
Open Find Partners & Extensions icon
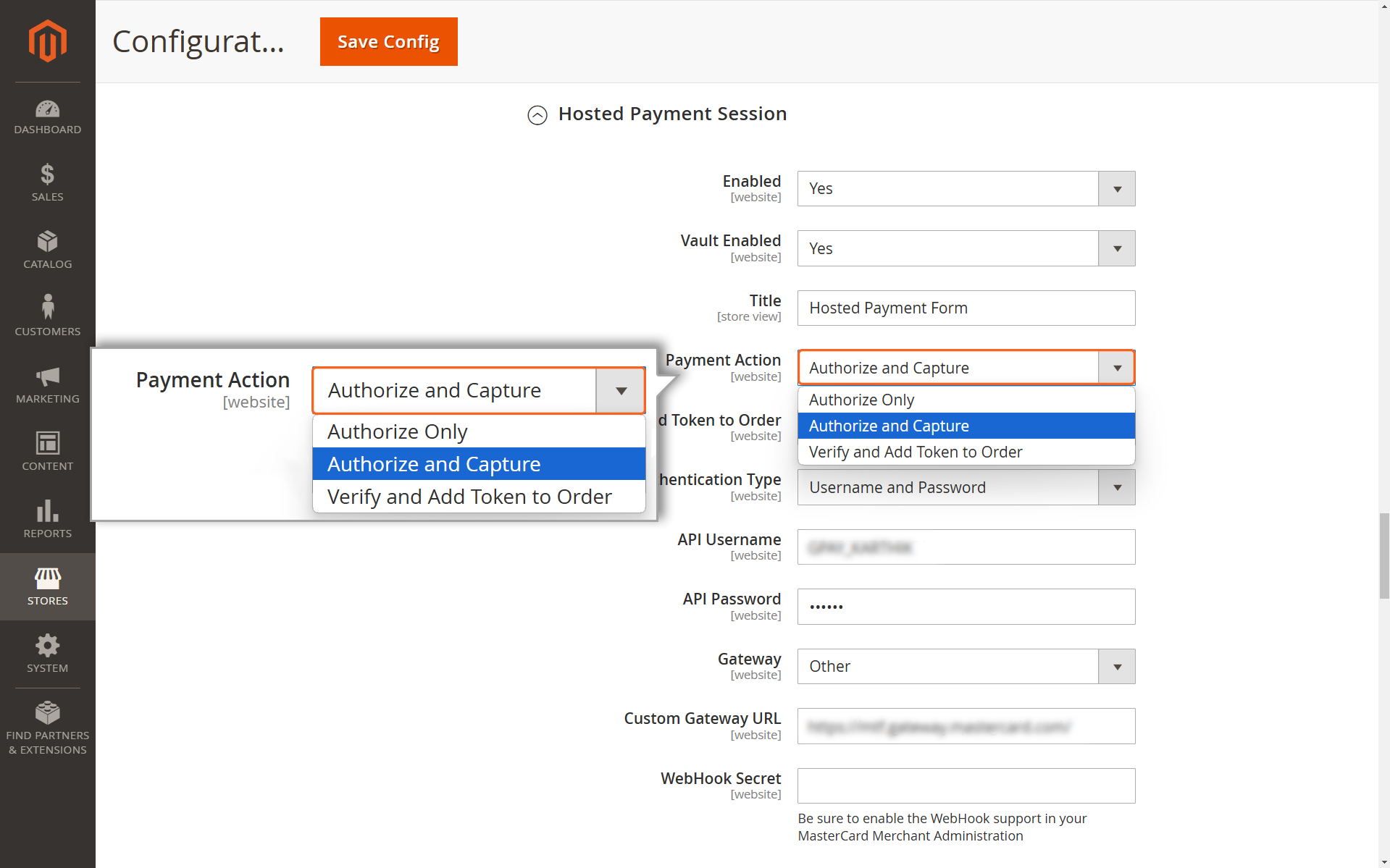pos(47,712)
